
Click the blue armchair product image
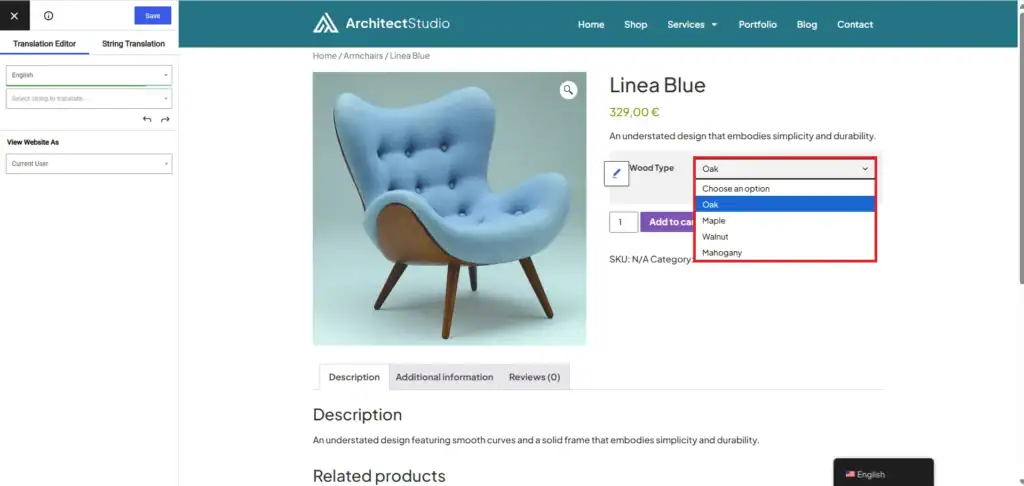pos(449,208)
